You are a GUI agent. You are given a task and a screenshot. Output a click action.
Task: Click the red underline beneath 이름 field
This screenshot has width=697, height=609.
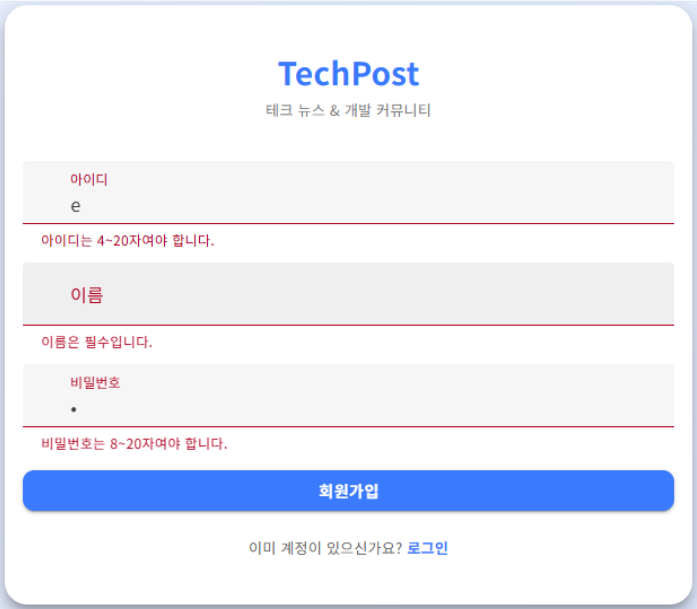click(348, 325)
